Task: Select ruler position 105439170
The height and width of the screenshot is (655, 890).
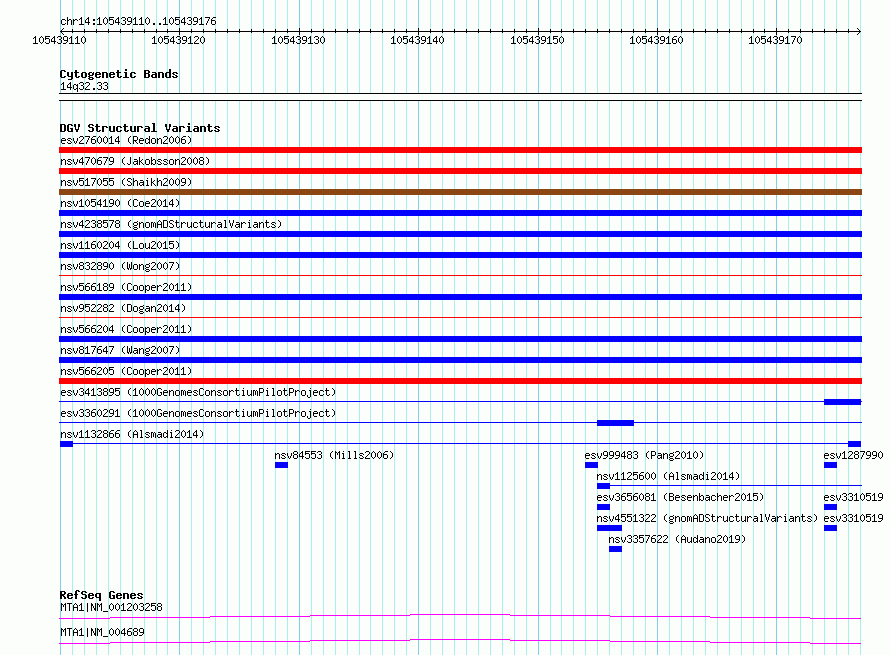Action: pos(775,40)
